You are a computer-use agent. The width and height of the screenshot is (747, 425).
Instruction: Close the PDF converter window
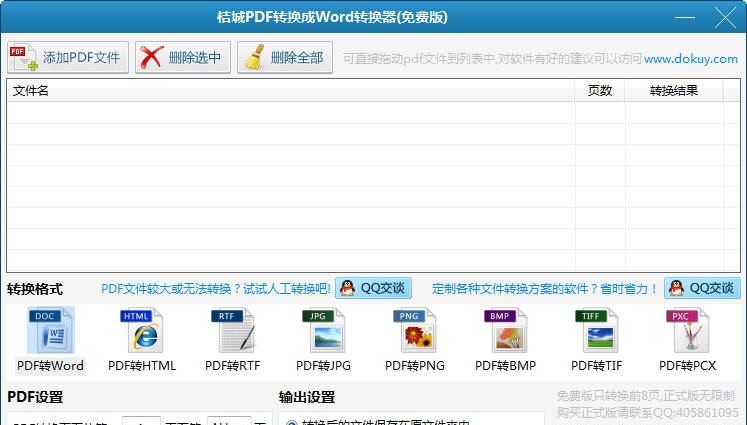[726, 18]
